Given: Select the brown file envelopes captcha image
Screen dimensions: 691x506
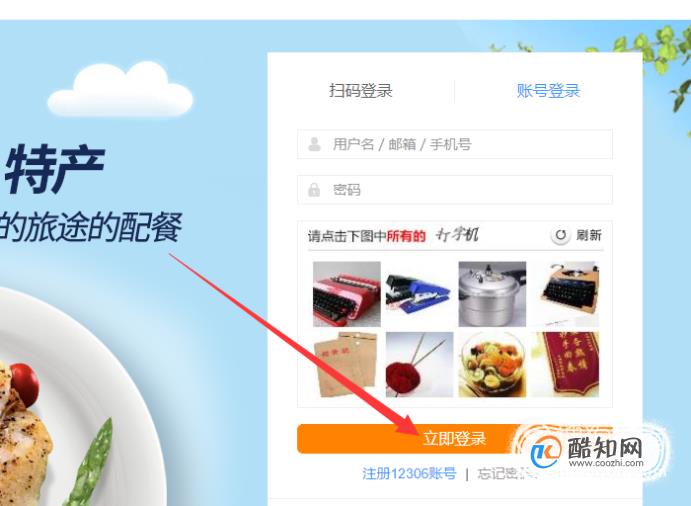Looking at the screenshot, I should click(x=347, y=365).
